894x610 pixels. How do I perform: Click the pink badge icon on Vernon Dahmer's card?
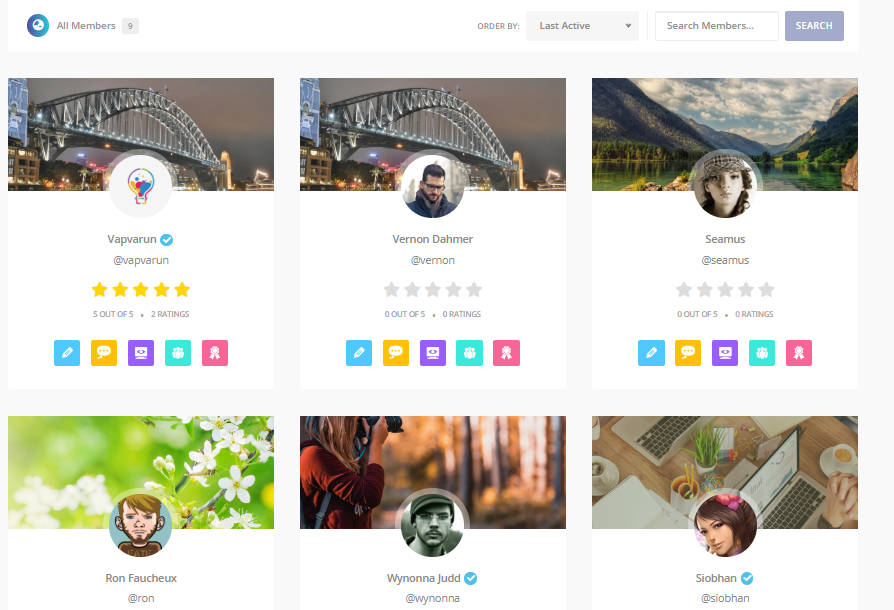tap(507, 353)
